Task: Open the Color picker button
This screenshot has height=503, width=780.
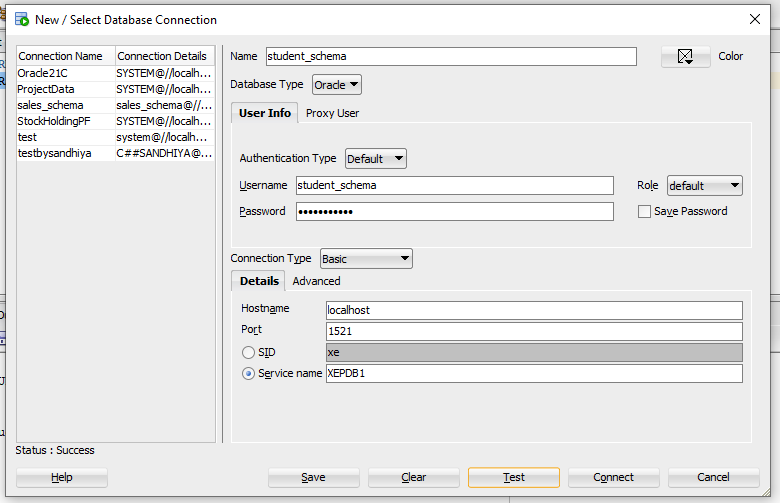Action: [x=685, y=56]
